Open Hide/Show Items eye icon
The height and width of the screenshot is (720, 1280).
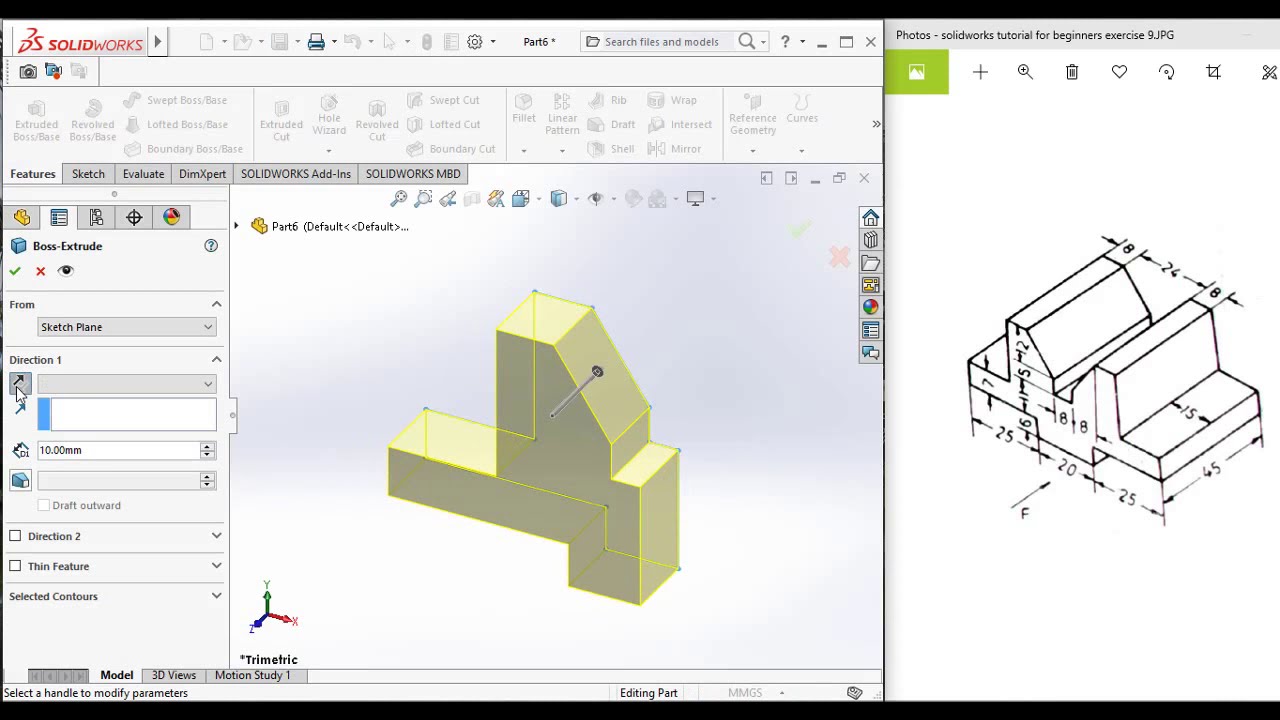pyautogui.click(x=596, y=199)
